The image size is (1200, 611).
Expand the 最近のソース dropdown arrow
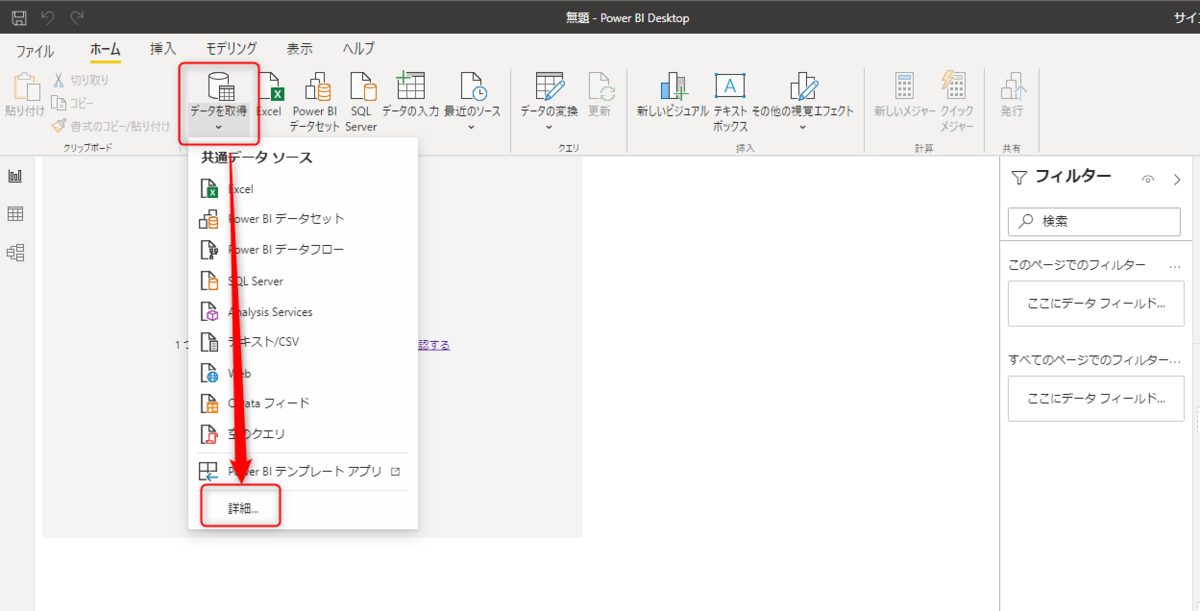[x=472, y=127]
